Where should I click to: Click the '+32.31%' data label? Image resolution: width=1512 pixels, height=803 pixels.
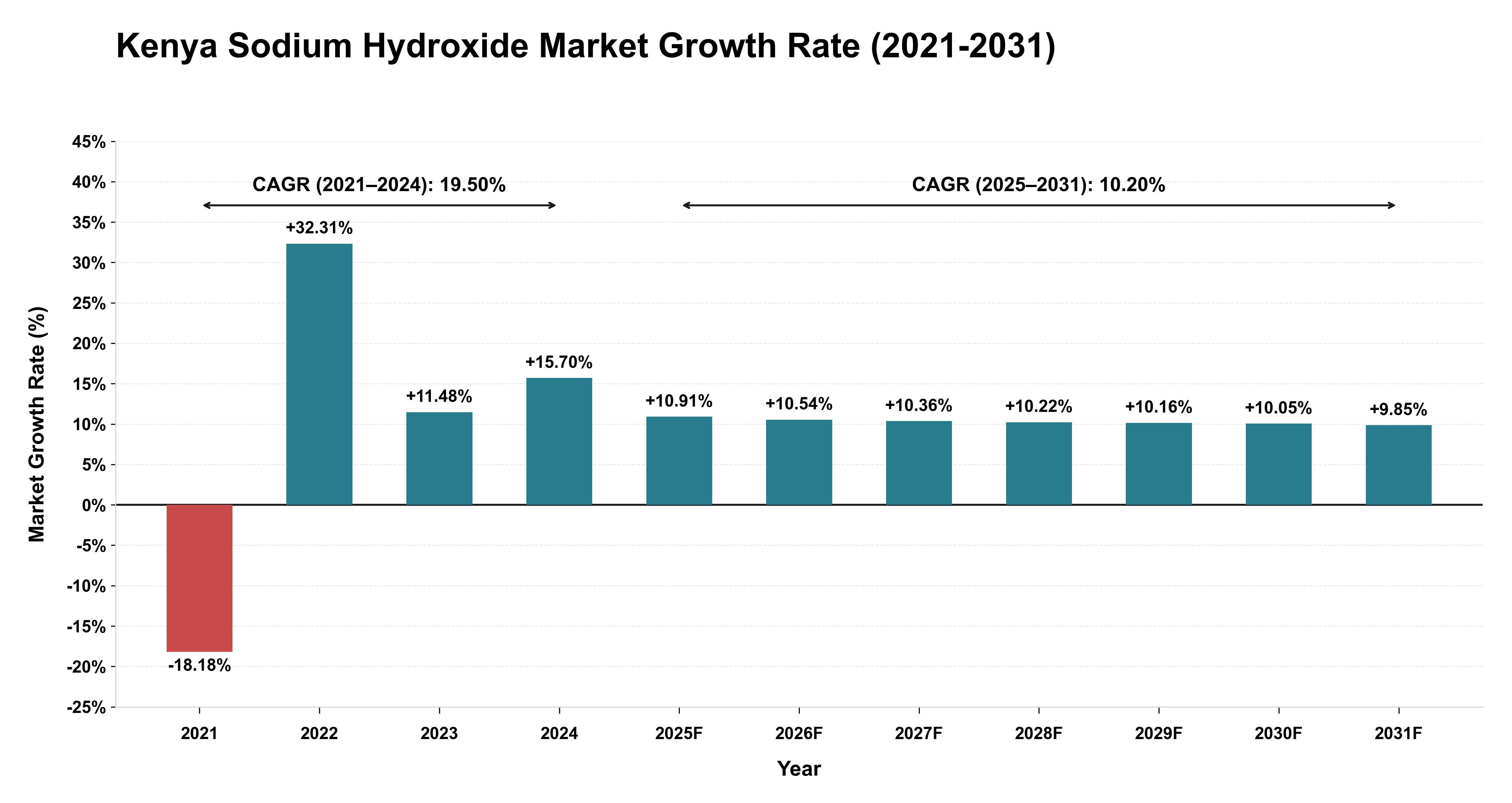point(319,228)
